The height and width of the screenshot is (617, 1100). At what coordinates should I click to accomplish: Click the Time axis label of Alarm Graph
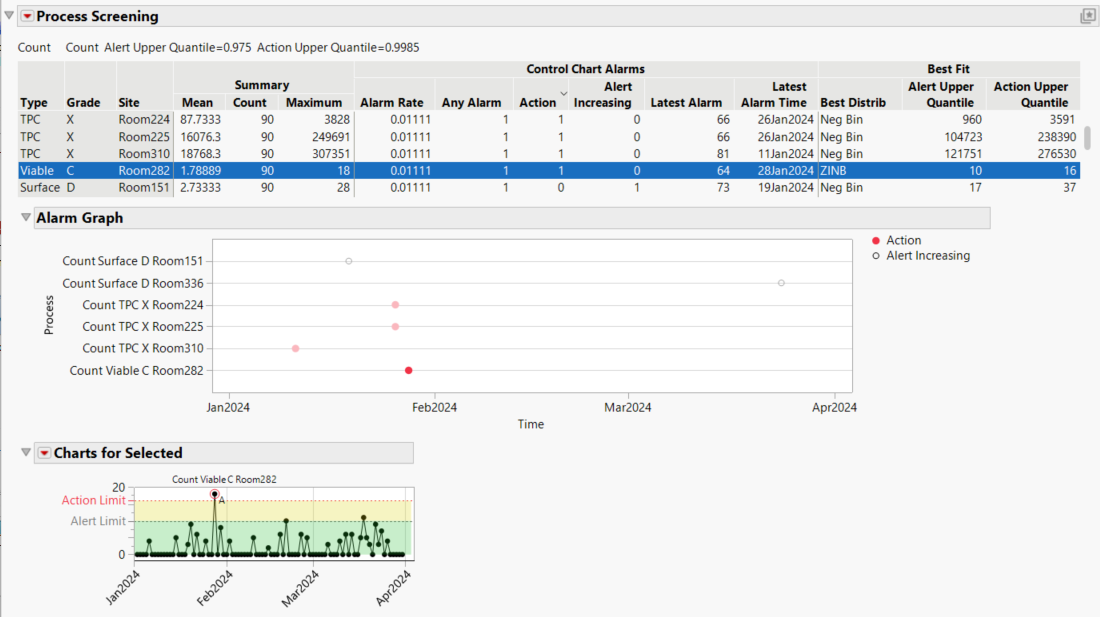click(530, 424)
